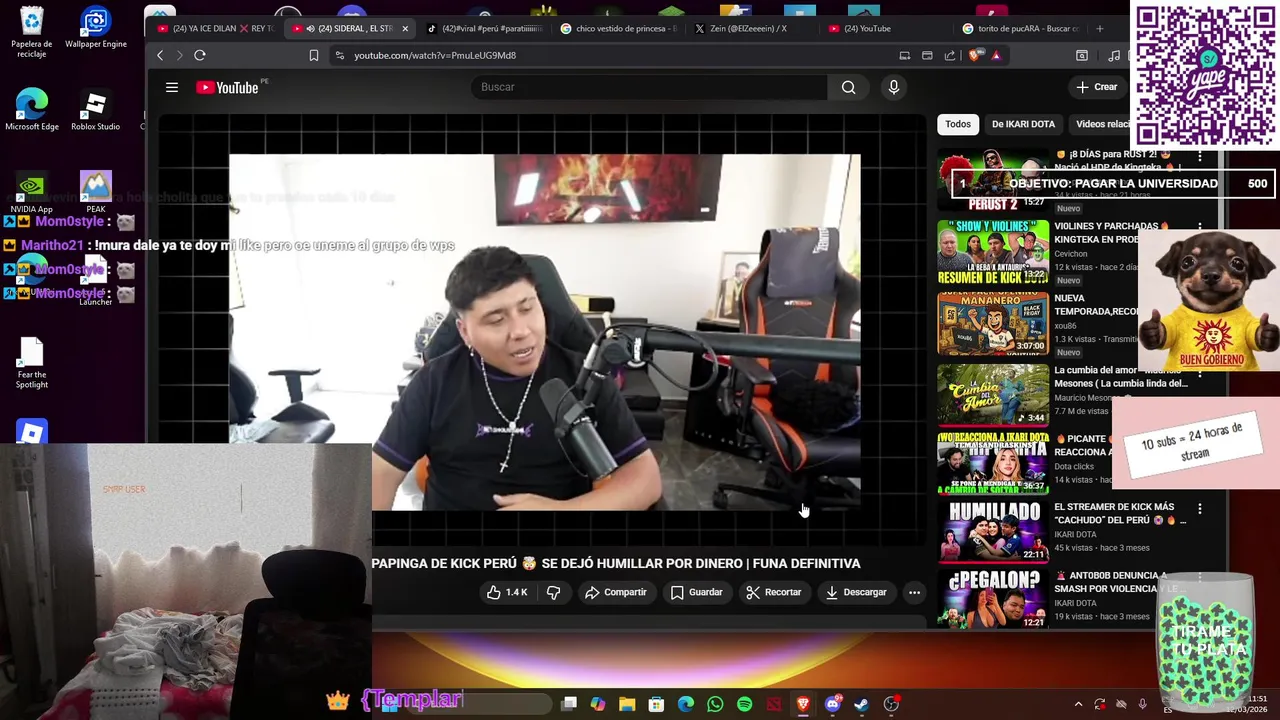The image size is (1280, 720).
Task: Switch to the TikTok #viral #perú tab
Action: pyautogui.click(x=484, y=28)
